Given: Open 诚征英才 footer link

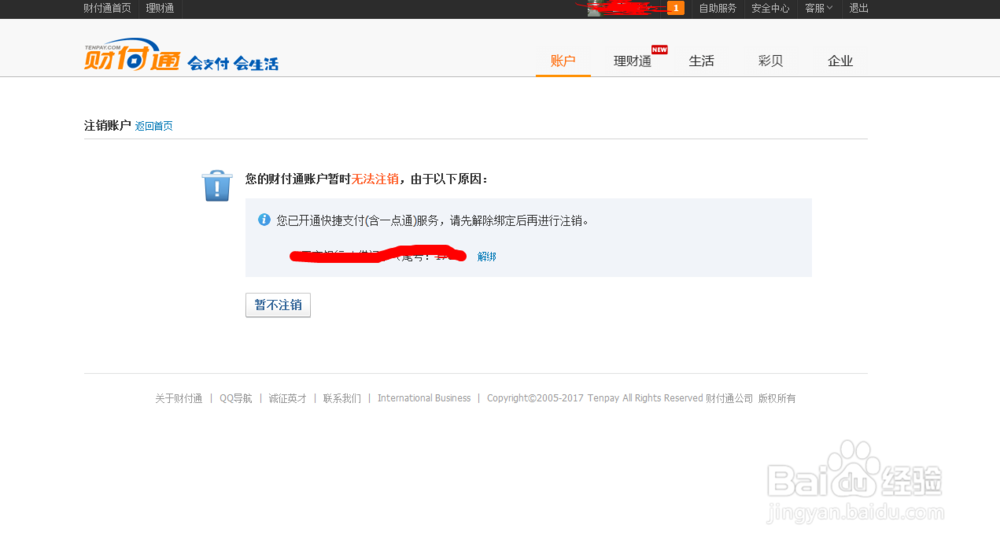Looking at the screenshot, I should pos(287,398).
